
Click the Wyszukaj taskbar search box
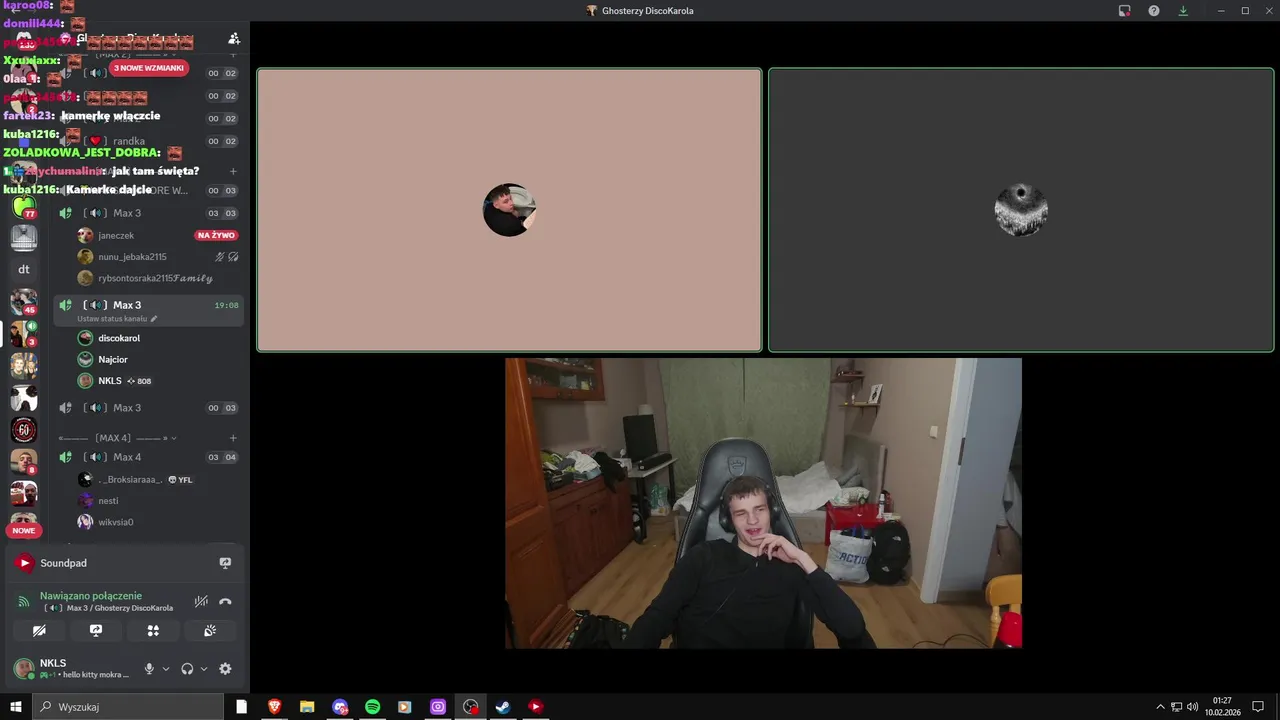coord(128,707)
